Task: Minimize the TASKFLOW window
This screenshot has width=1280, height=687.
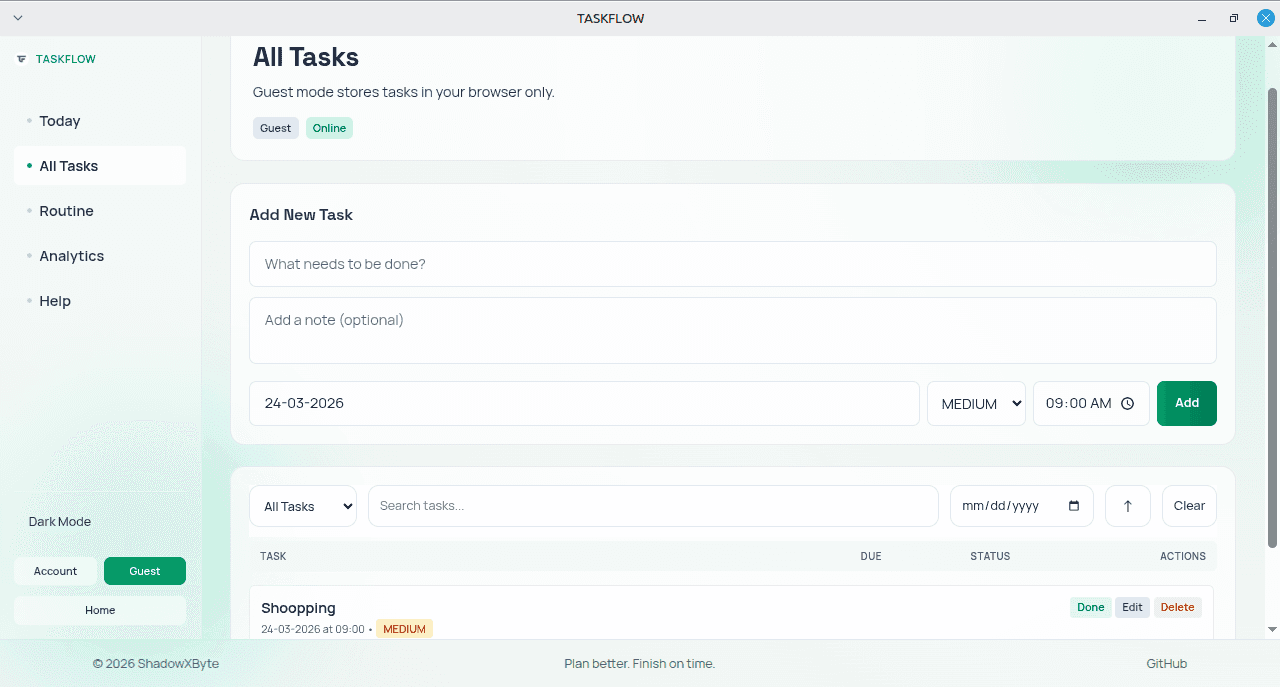Action: [x=1203, y=18]
